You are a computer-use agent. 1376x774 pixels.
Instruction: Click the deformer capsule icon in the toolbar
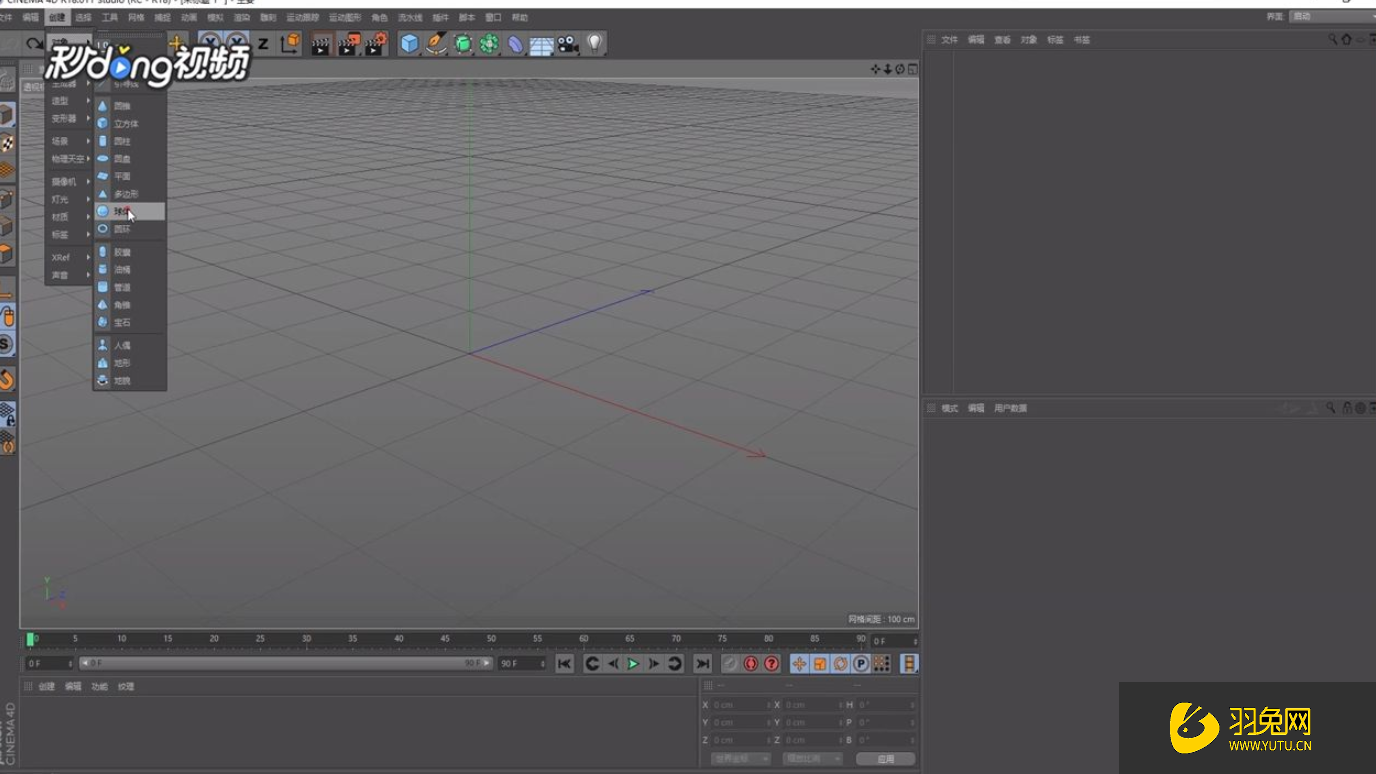click(515, 43)
